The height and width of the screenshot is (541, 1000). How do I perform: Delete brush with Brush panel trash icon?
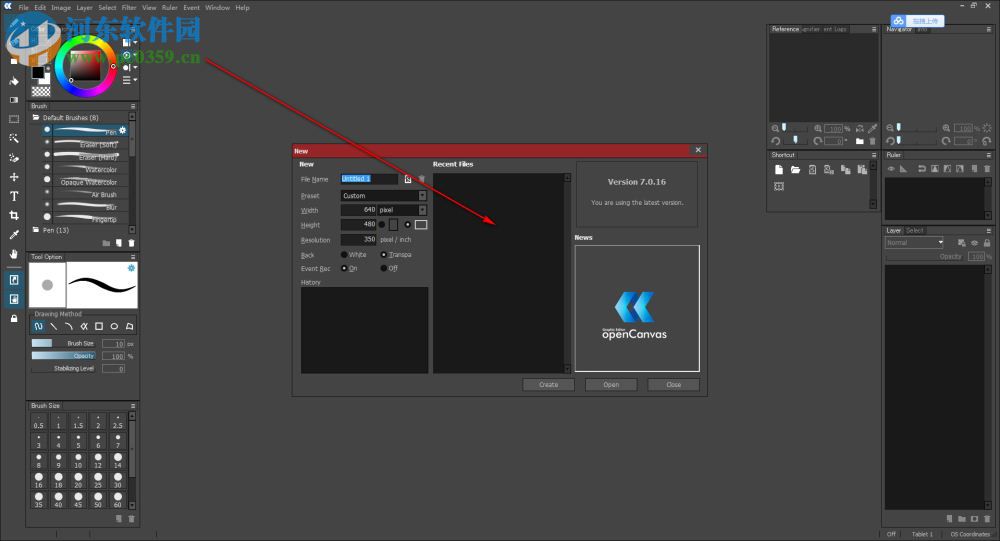pos(131,243)
